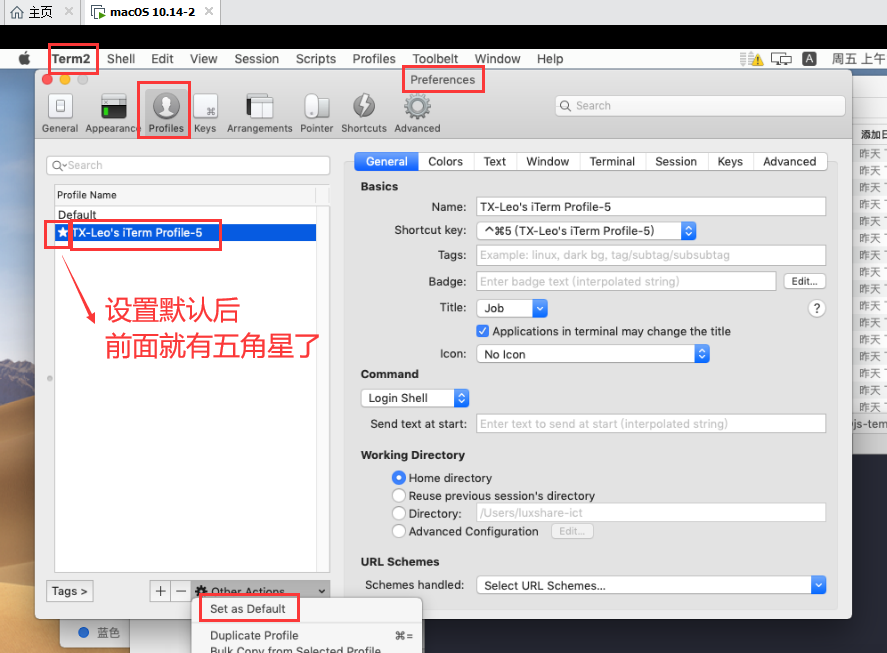Viewport: 887px width, 653px height.
Task: Open the Icon No Icon dropdown
Action: pos(593,354)
